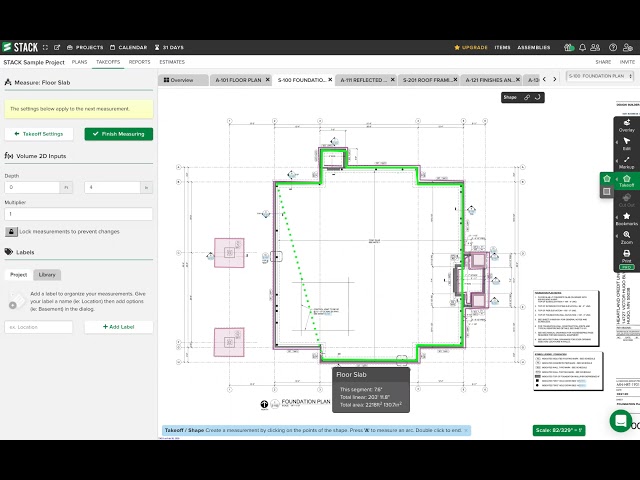Expand the Zoom tool flyout arrow
640x480 pixels.
616,236
